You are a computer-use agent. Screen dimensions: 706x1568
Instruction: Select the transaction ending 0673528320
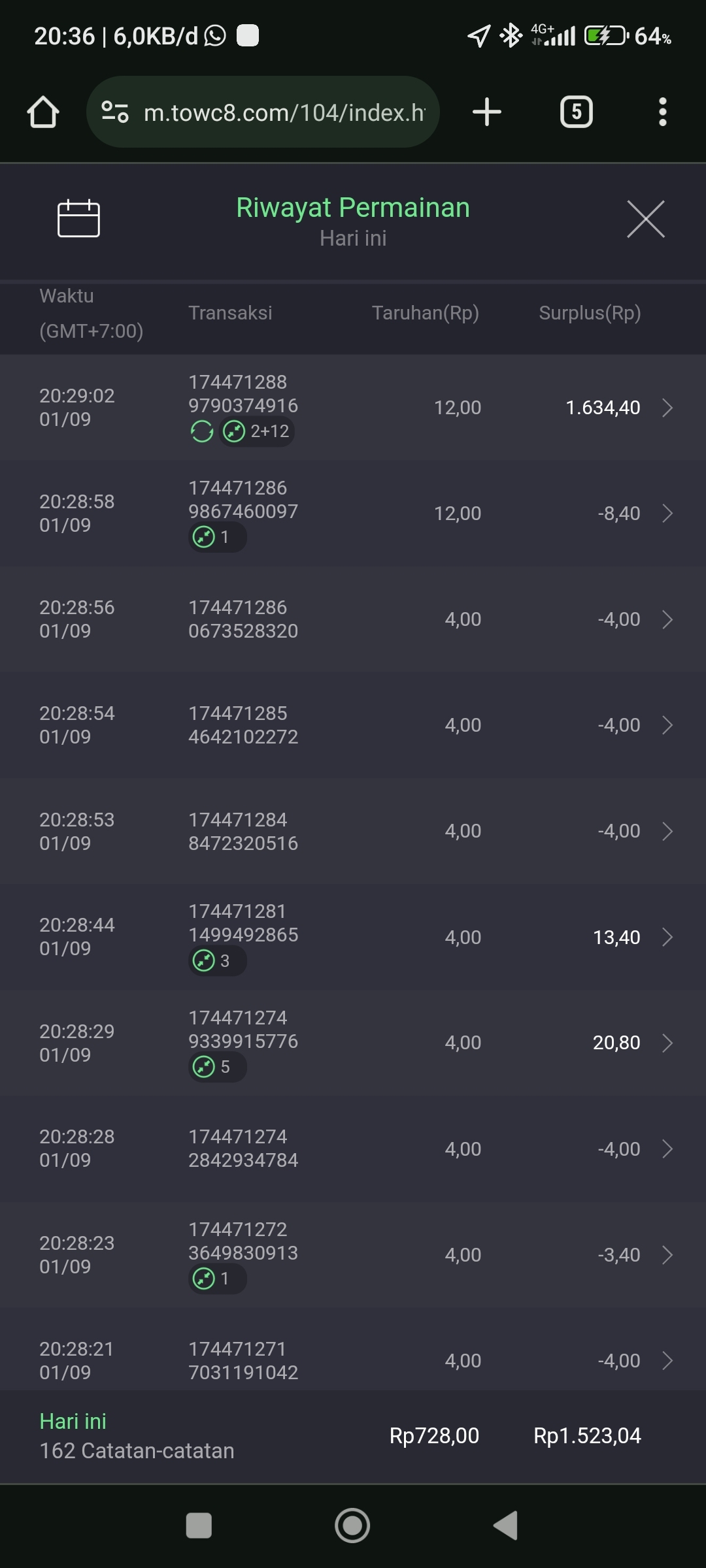(243, 619)
